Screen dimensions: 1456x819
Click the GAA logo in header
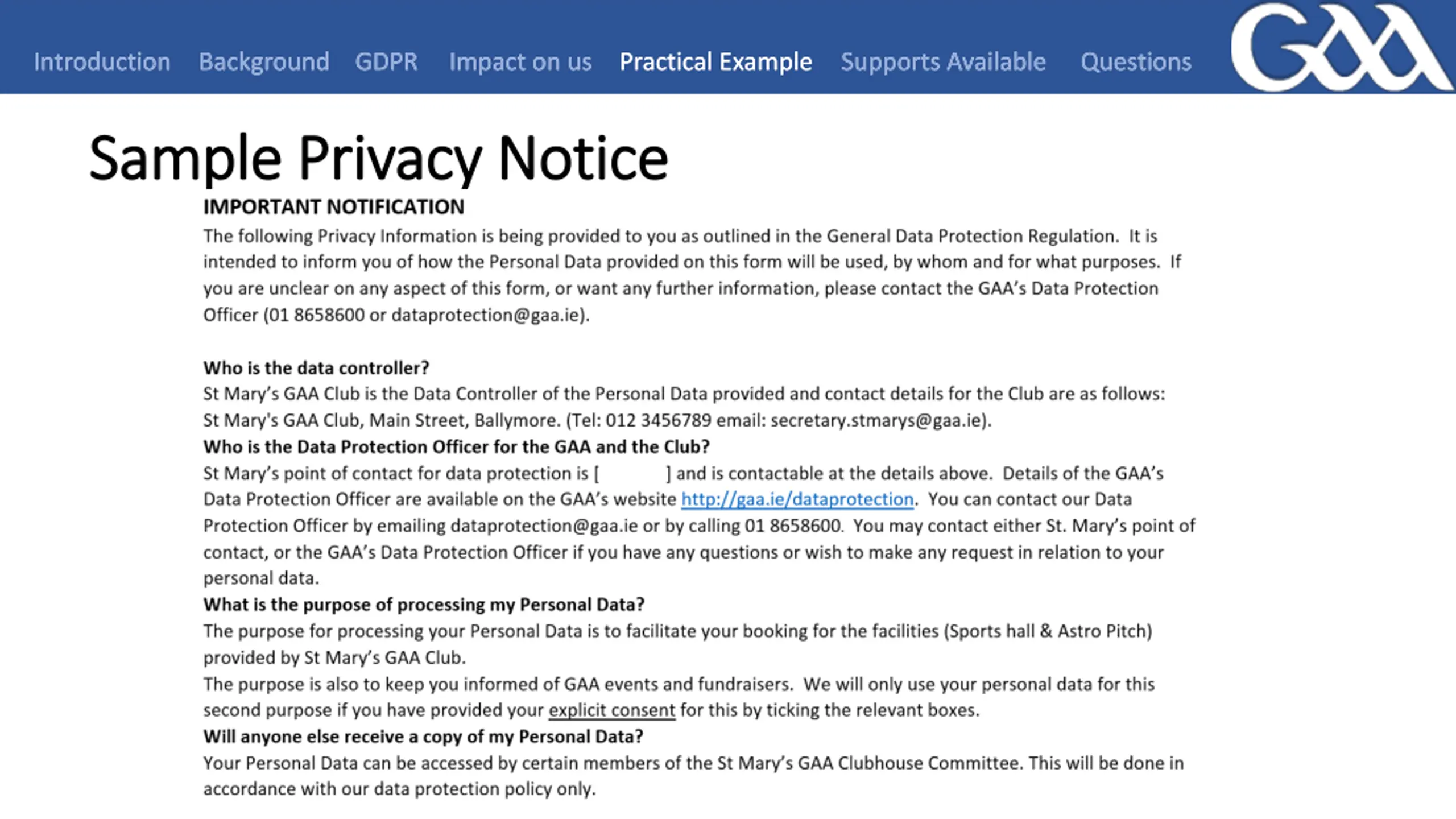coord(1341,47)
